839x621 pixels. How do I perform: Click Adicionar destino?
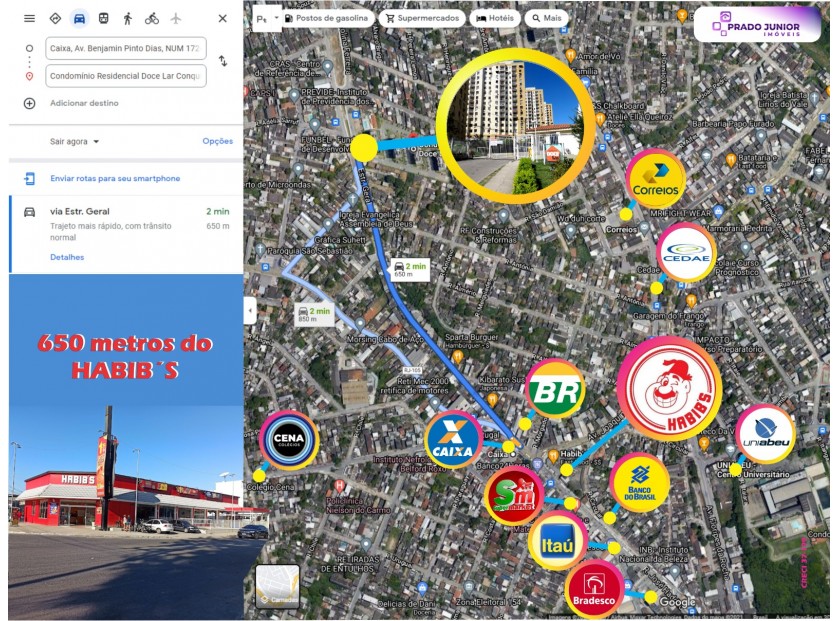pyautogui.click(x=84, y=103)
